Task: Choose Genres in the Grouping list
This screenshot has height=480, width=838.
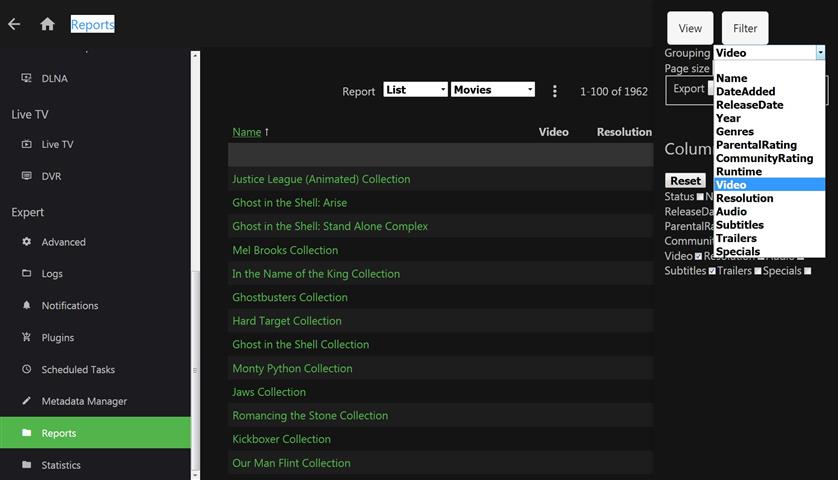Action: pyautogui.click(x=769, y=131)
